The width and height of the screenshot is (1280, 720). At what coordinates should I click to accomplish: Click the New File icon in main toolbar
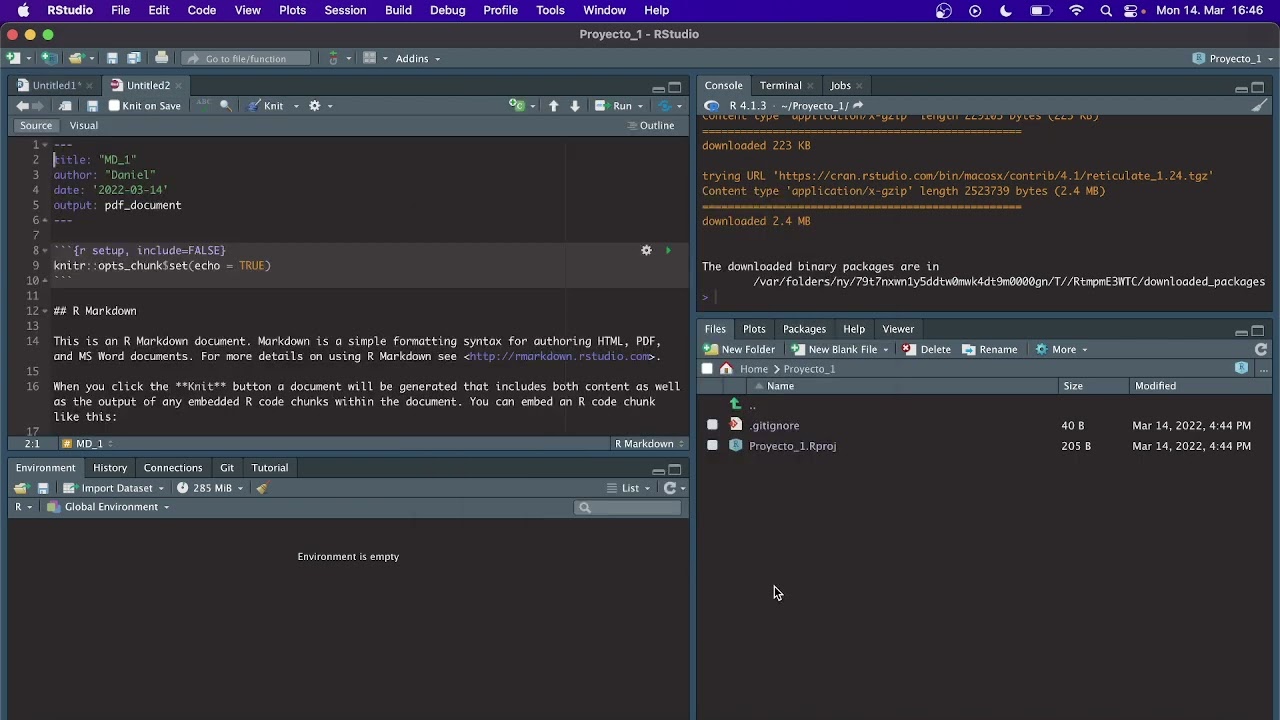(x=14, y=58)
